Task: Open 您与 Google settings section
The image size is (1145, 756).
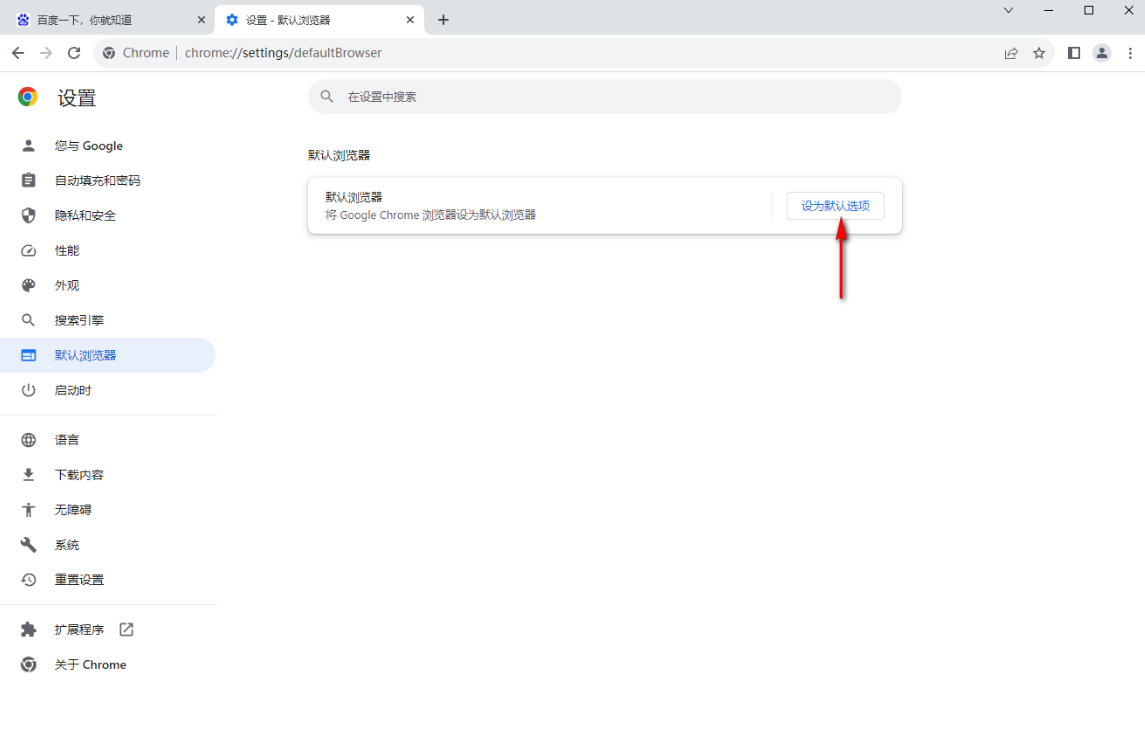Action: (107, 145)
